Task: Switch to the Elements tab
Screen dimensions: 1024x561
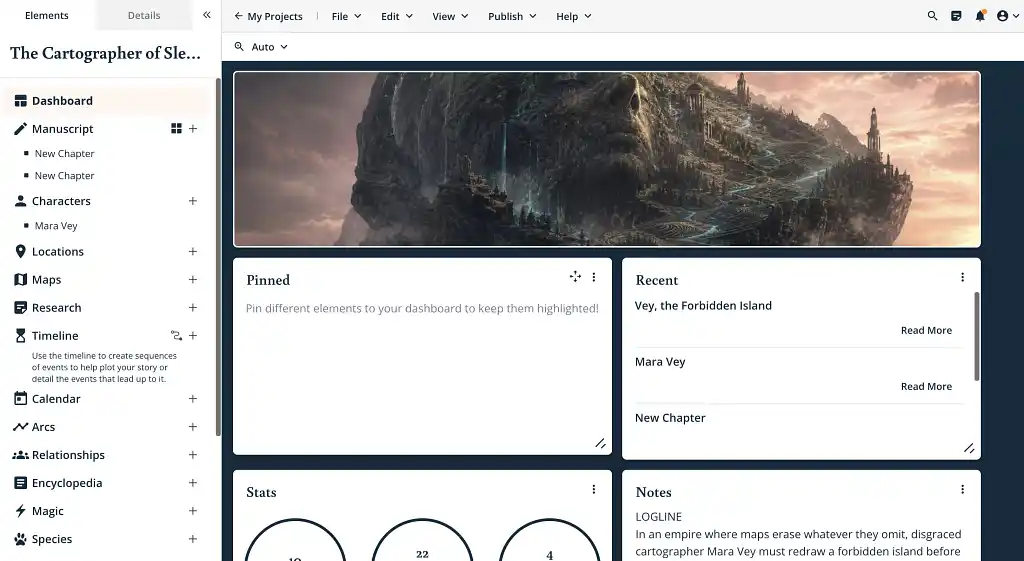Action: tap(46, 15)
